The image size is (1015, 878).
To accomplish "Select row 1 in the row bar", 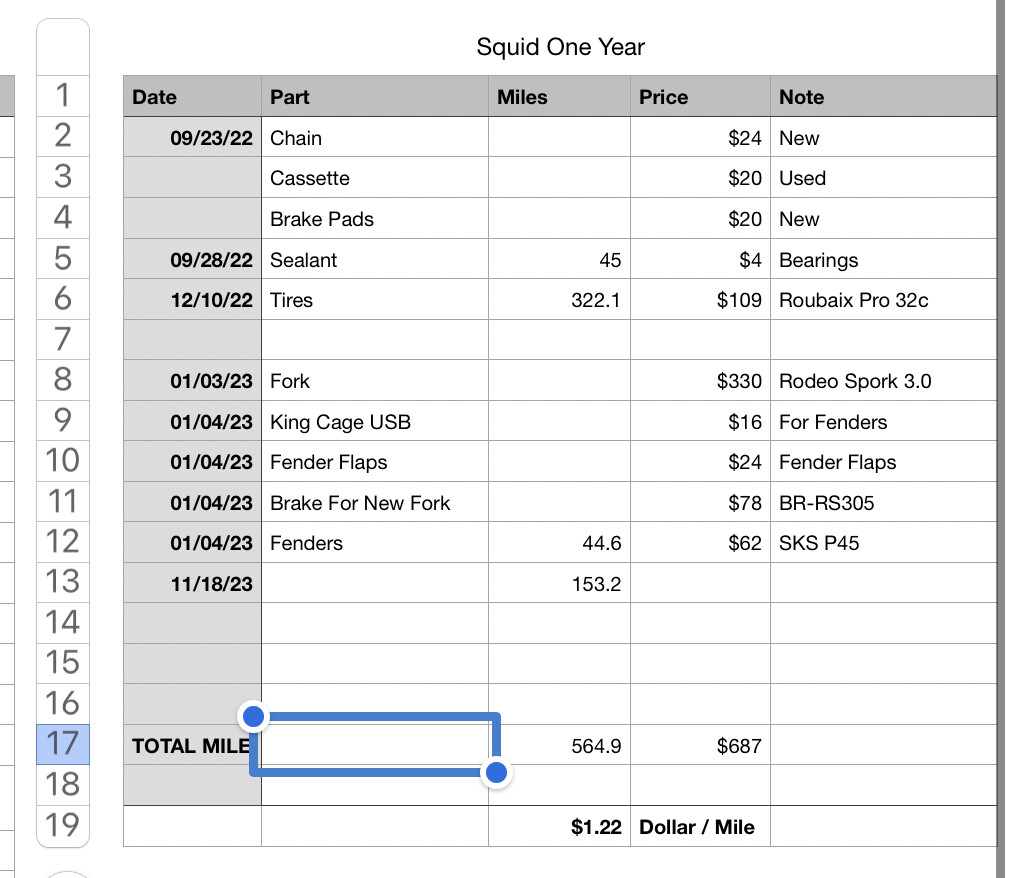I will click(63, 96).
